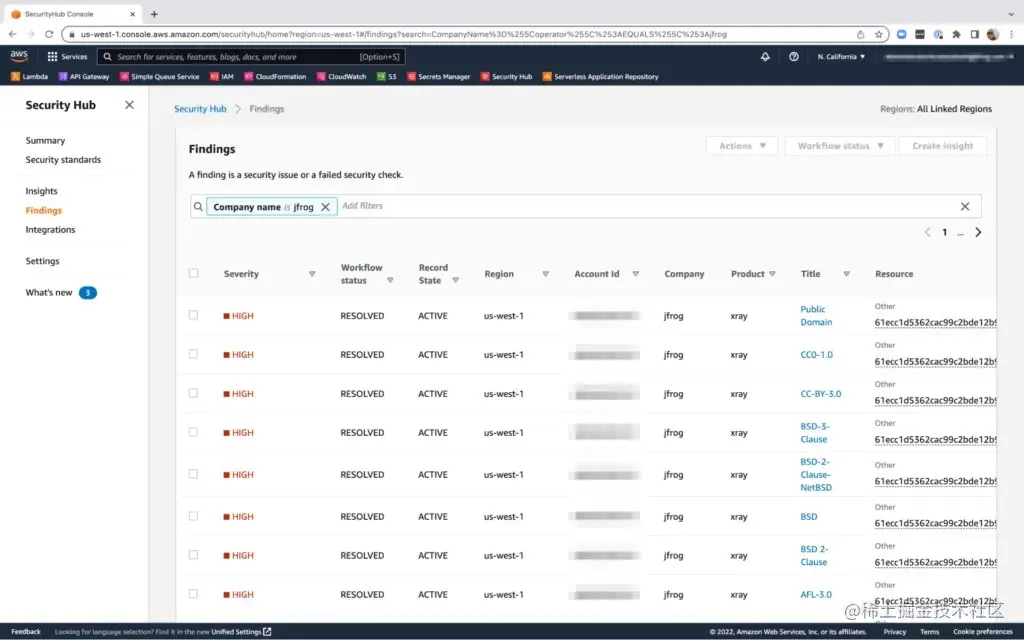Open the Workflow status dropdown button
The height and width of the screenshot is (640, 1024).
(840, 146)
